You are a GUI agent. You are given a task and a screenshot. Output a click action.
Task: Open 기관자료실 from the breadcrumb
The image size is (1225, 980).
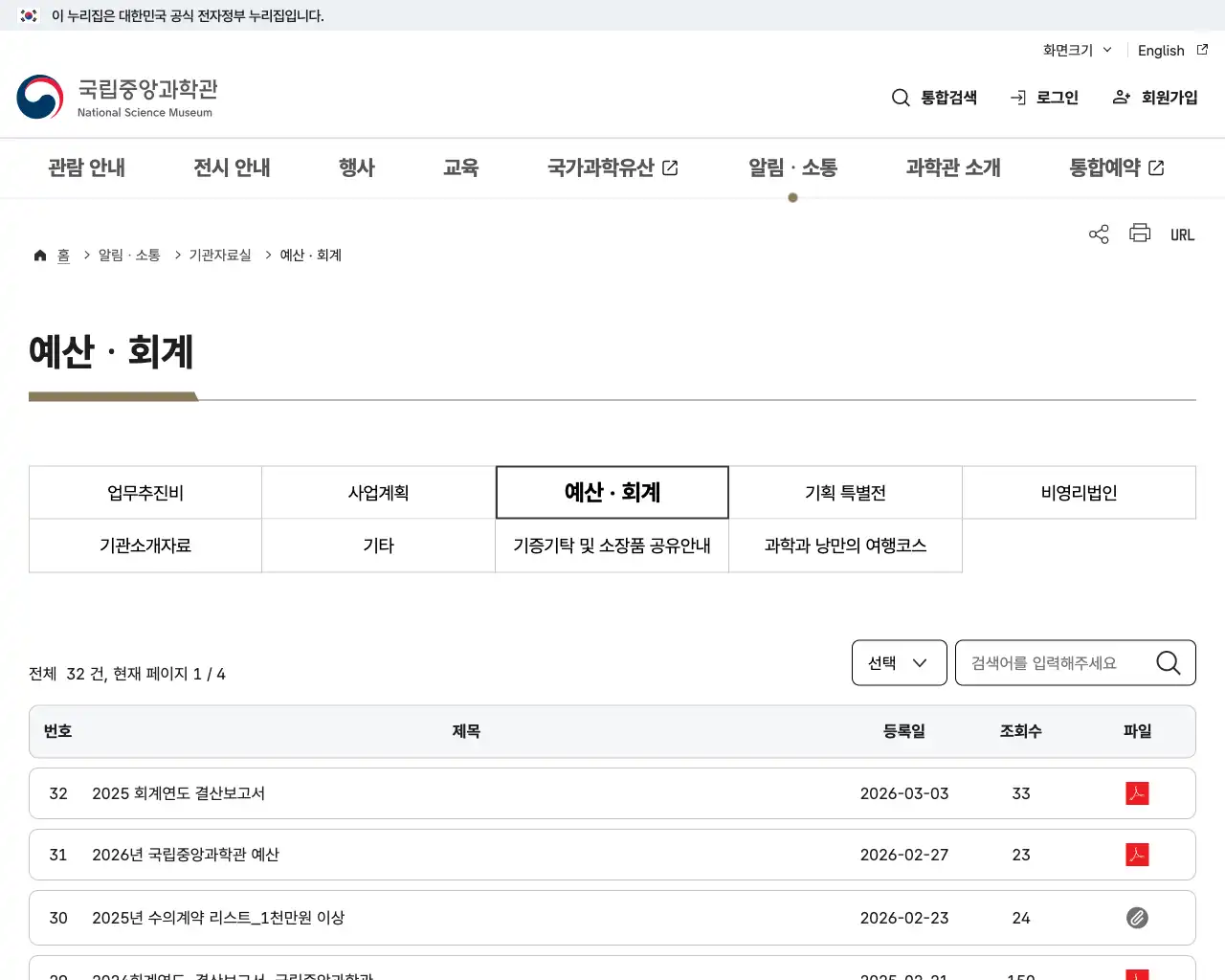click(218, 255)
